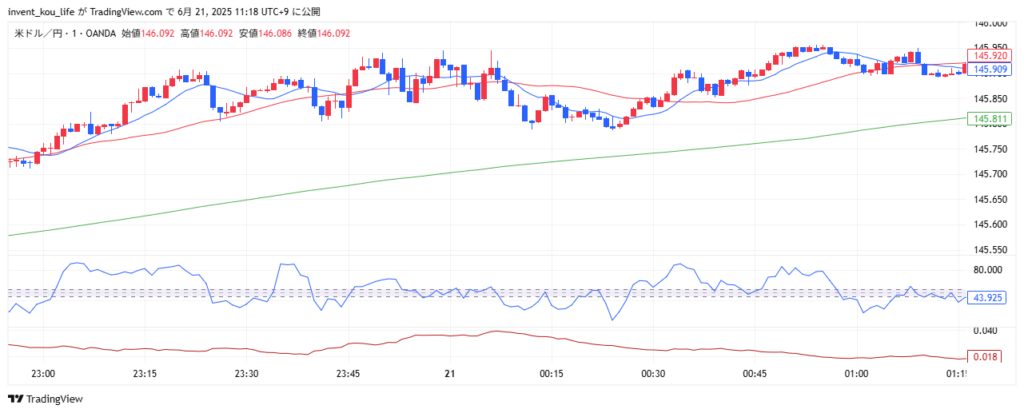Click the 145.650 price axis label
Viewport: 1024px width, 413px height.
[989, 199]
